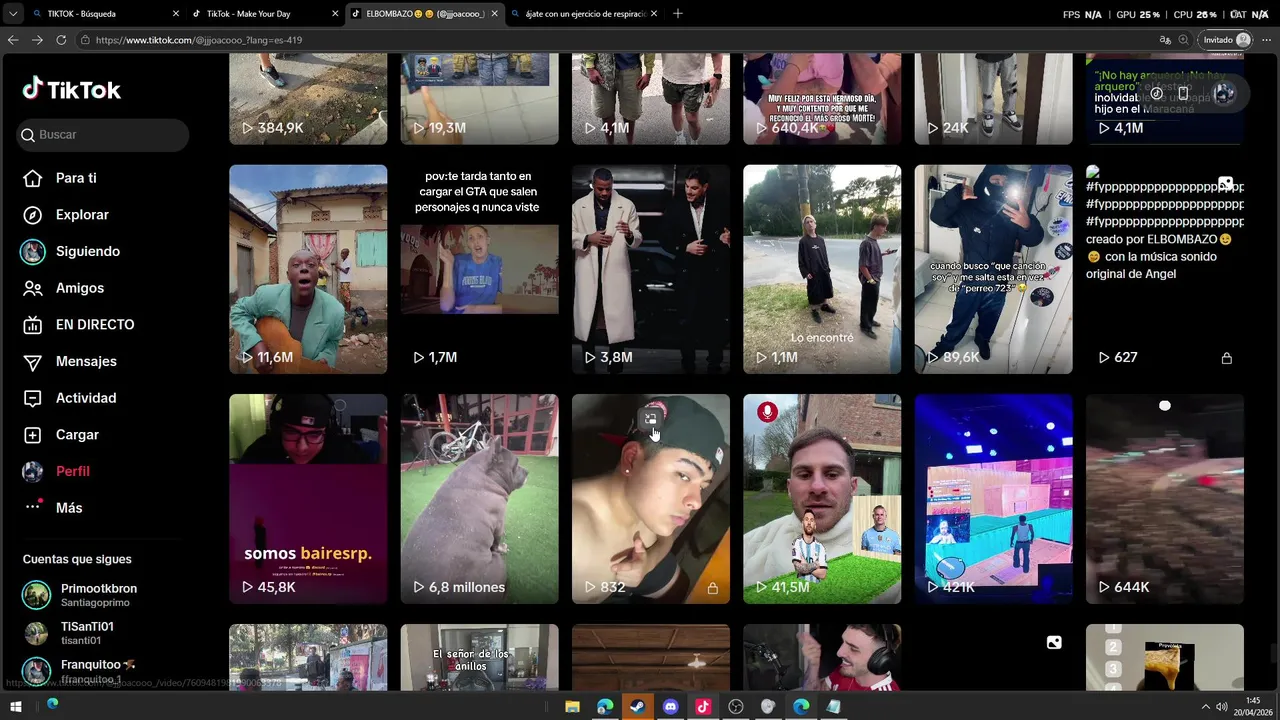Switch to TikTok - Make Your Day tab
Screen dimensions: 1280x720
(262, 14)
